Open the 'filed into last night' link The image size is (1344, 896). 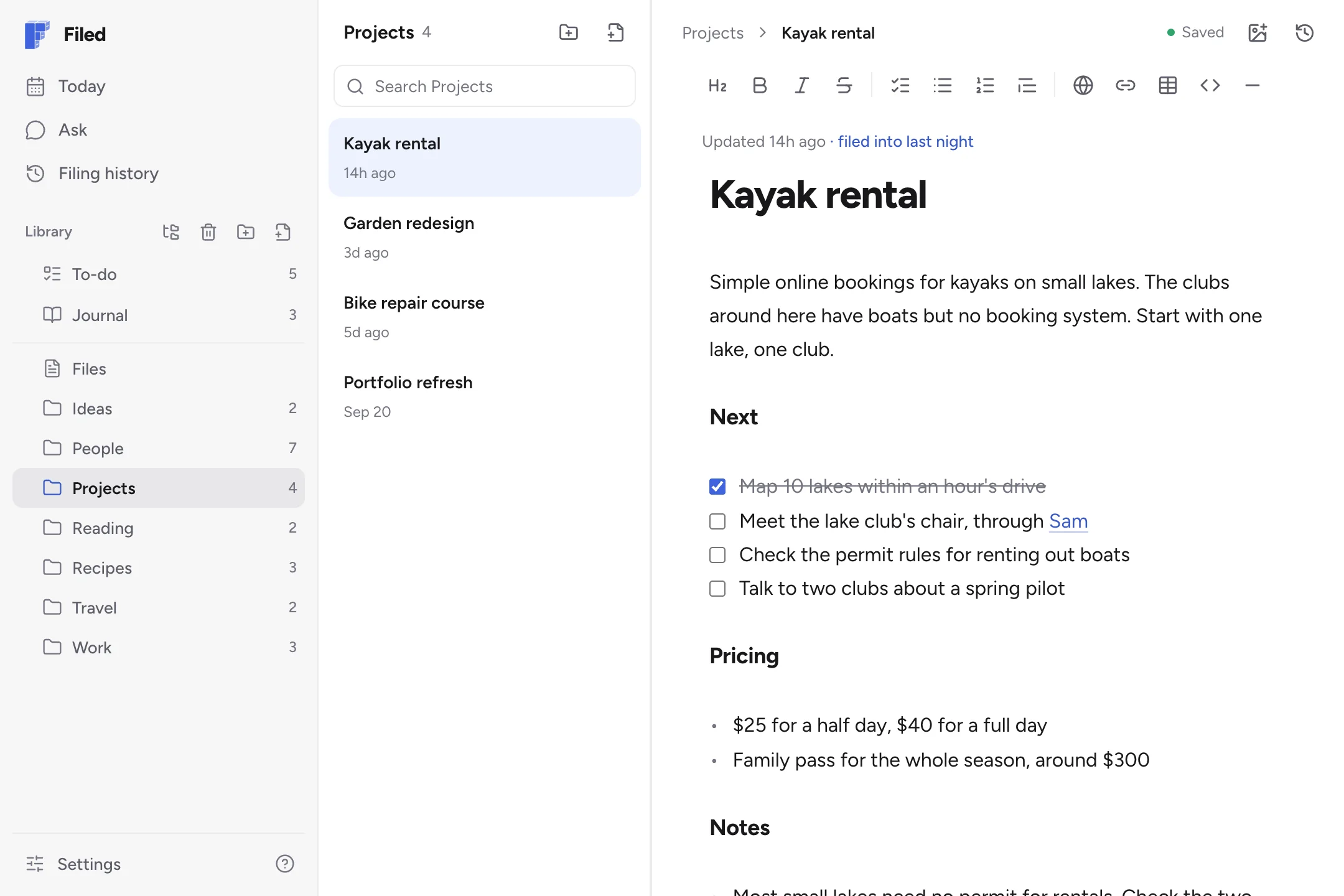point(905,142)
